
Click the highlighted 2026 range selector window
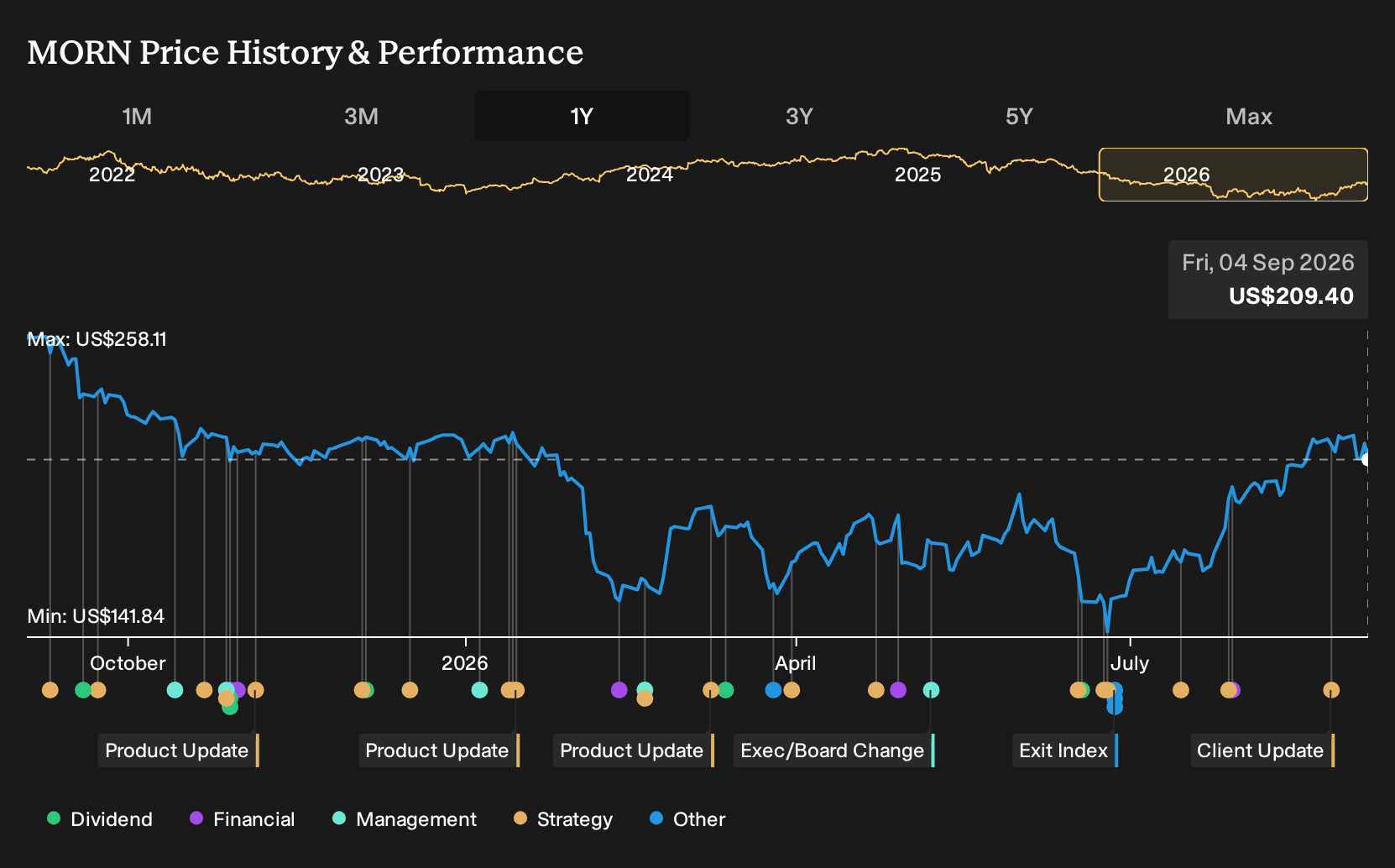click(x=1233, y=175)
